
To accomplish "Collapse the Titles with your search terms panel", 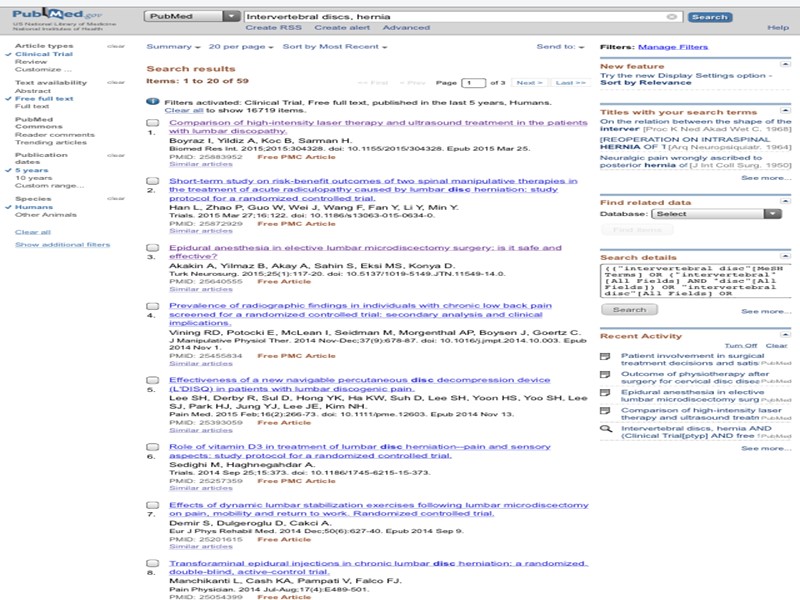I will pyautogui.click(x=785, y=110).
